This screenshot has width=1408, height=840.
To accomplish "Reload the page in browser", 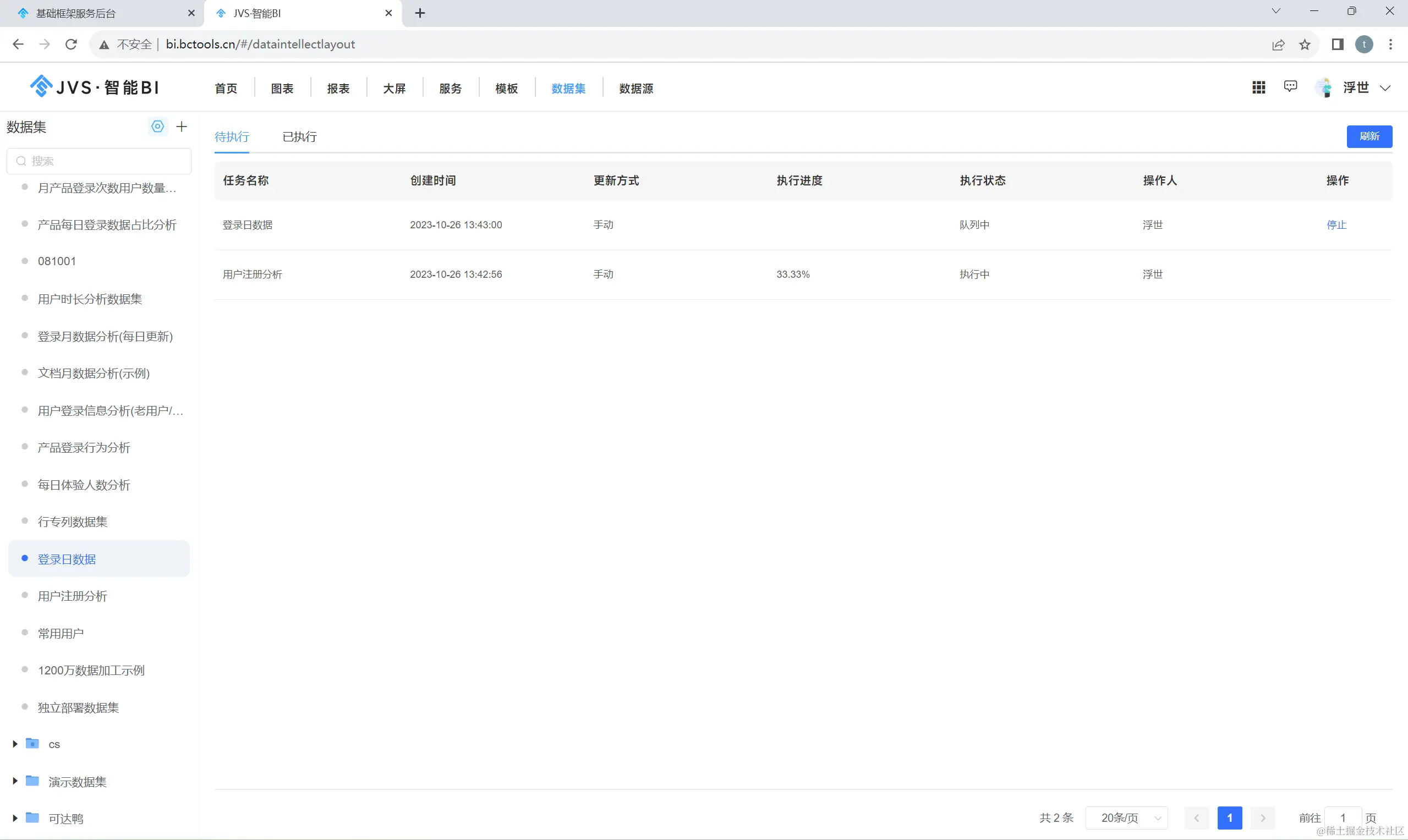I will tap(72, 44).
